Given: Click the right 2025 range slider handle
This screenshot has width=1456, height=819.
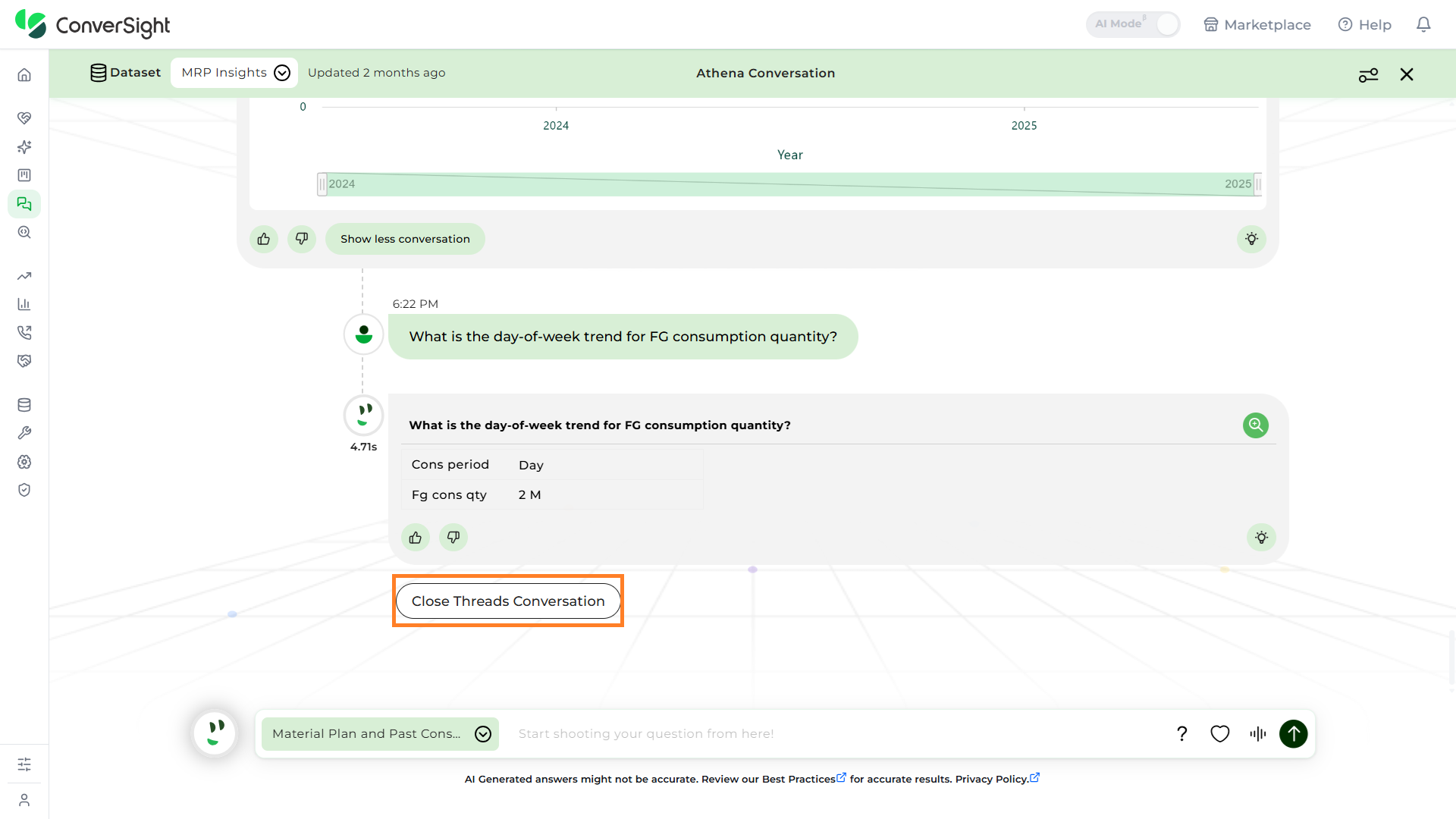Looking at the screenshot, I should point(1258,184).
